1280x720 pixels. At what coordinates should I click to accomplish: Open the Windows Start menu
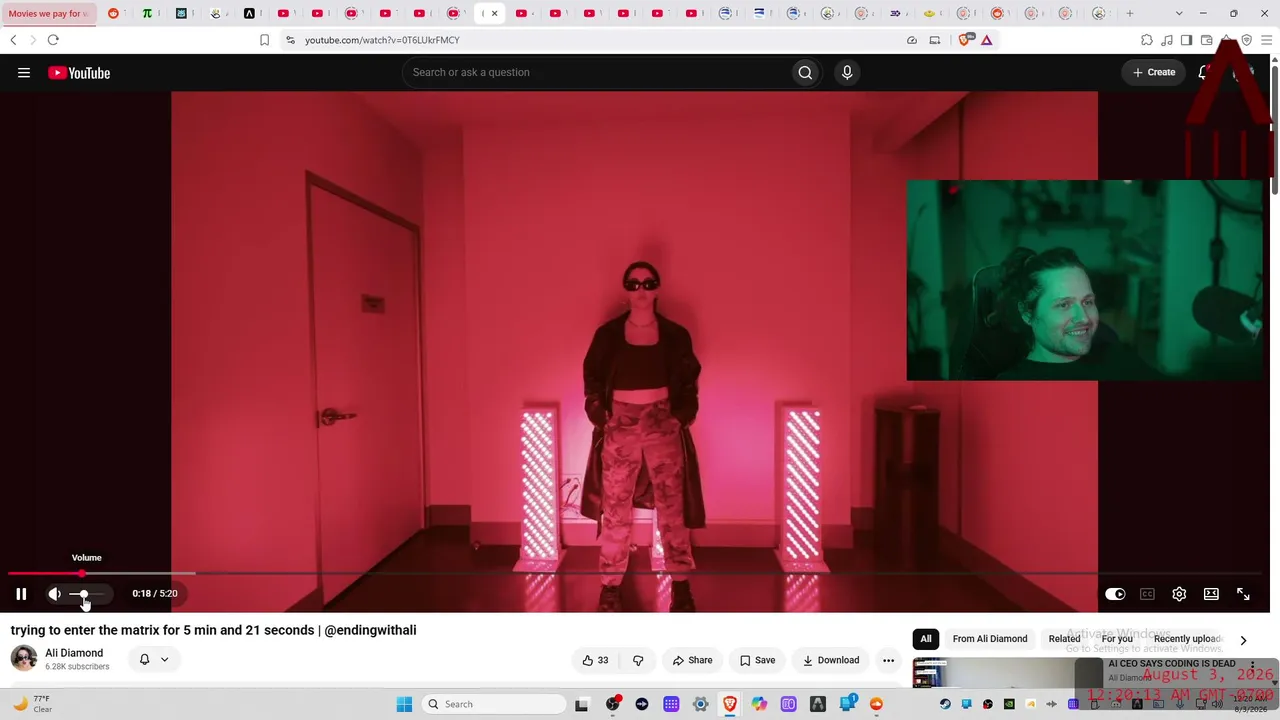tap(404, 704)
